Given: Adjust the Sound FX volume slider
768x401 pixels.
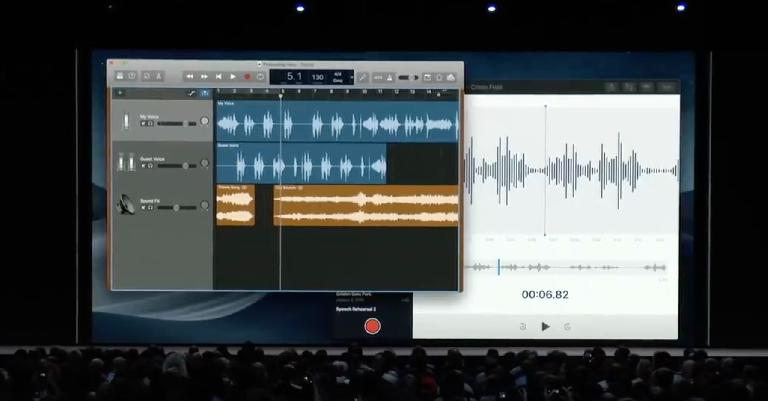Looking at the screenshot, I should pos(177,207).
